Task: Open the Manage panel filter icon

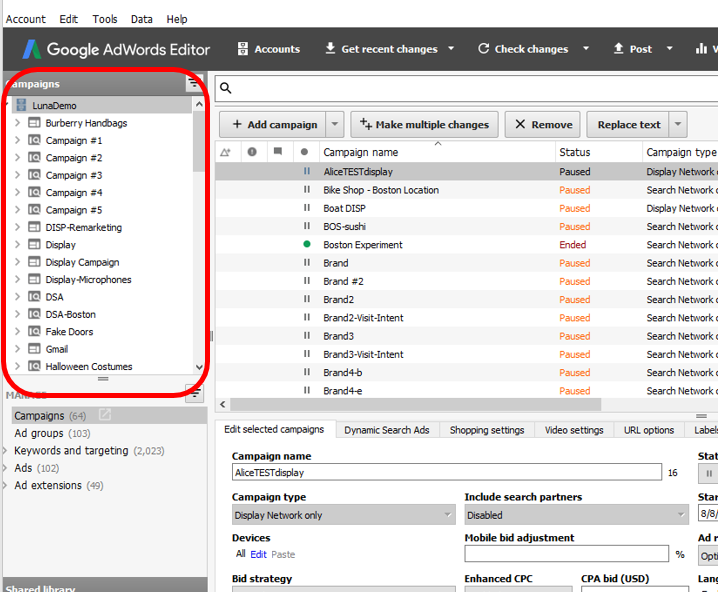Action: tap(195, 393)
